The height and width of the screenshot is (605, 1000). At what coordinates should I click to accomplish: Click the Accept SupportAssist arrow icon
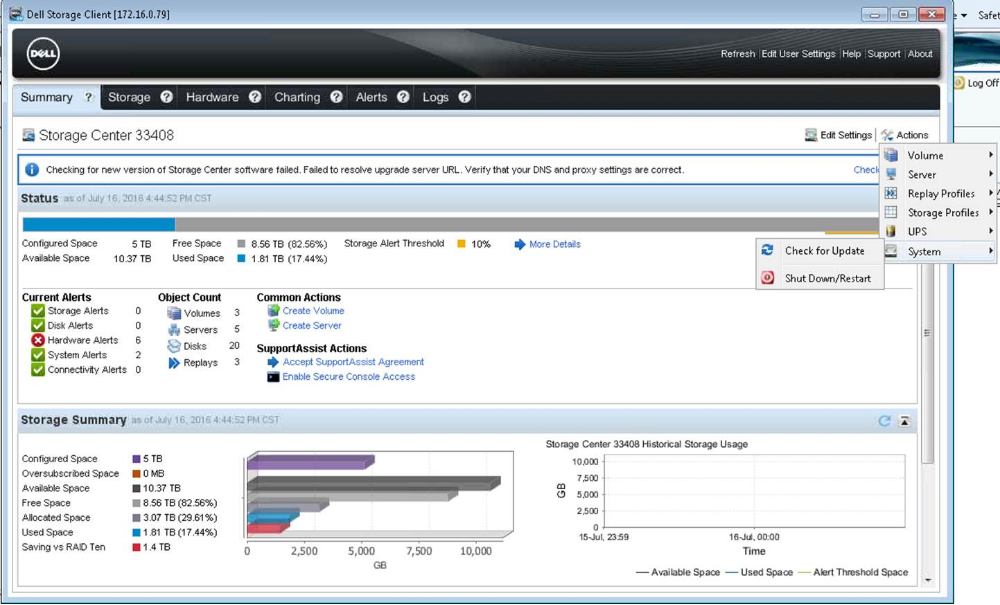click(x=273, y=362)
